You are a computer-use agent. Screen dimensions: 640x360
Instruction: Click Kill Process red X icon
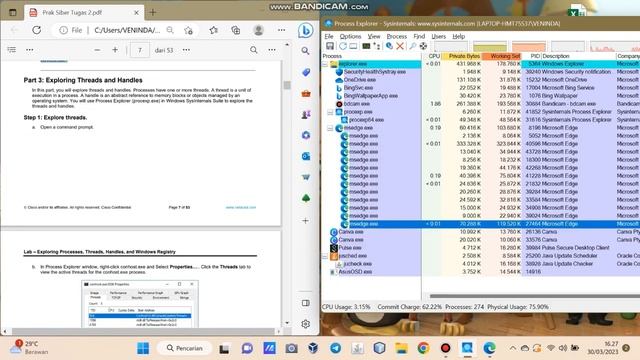pyautogui.click(x=400, y=46)
